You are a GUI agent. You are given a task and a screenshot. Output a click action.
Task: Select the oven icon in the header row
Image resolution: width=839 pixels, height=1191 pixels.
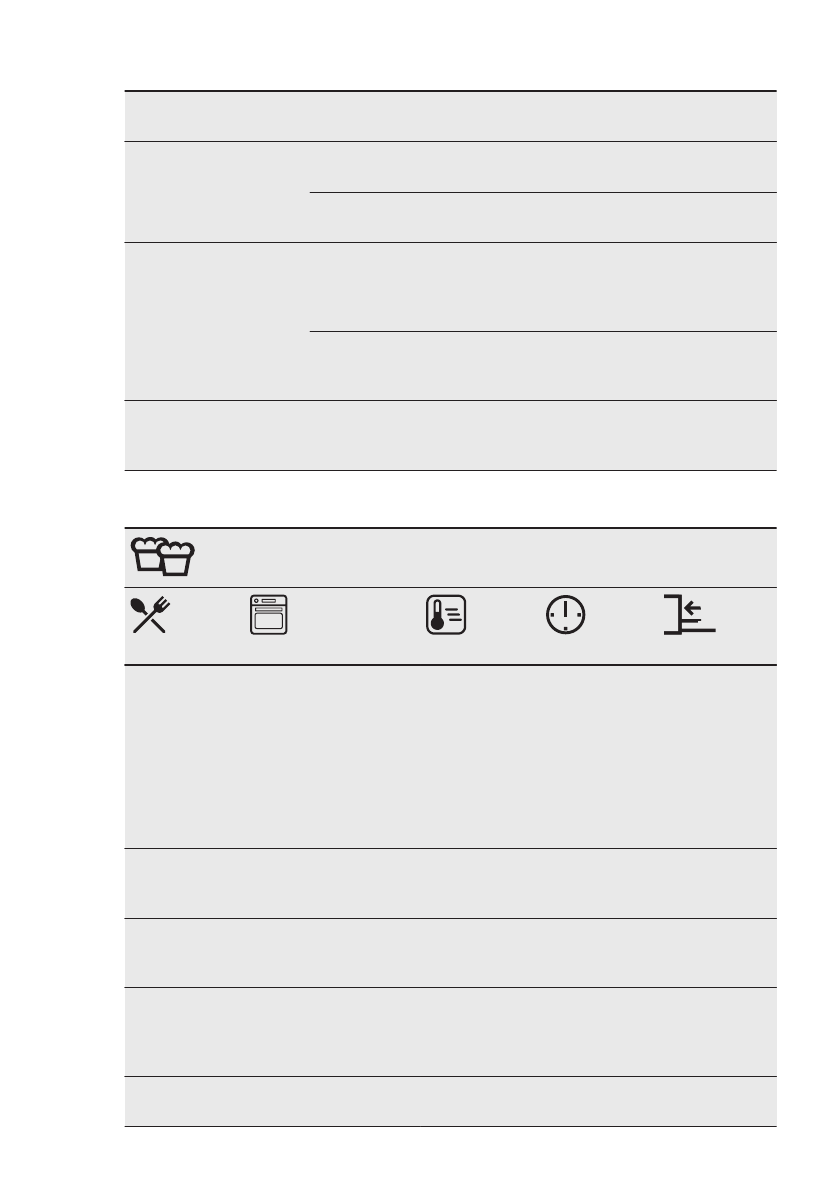tap(269, 614)
